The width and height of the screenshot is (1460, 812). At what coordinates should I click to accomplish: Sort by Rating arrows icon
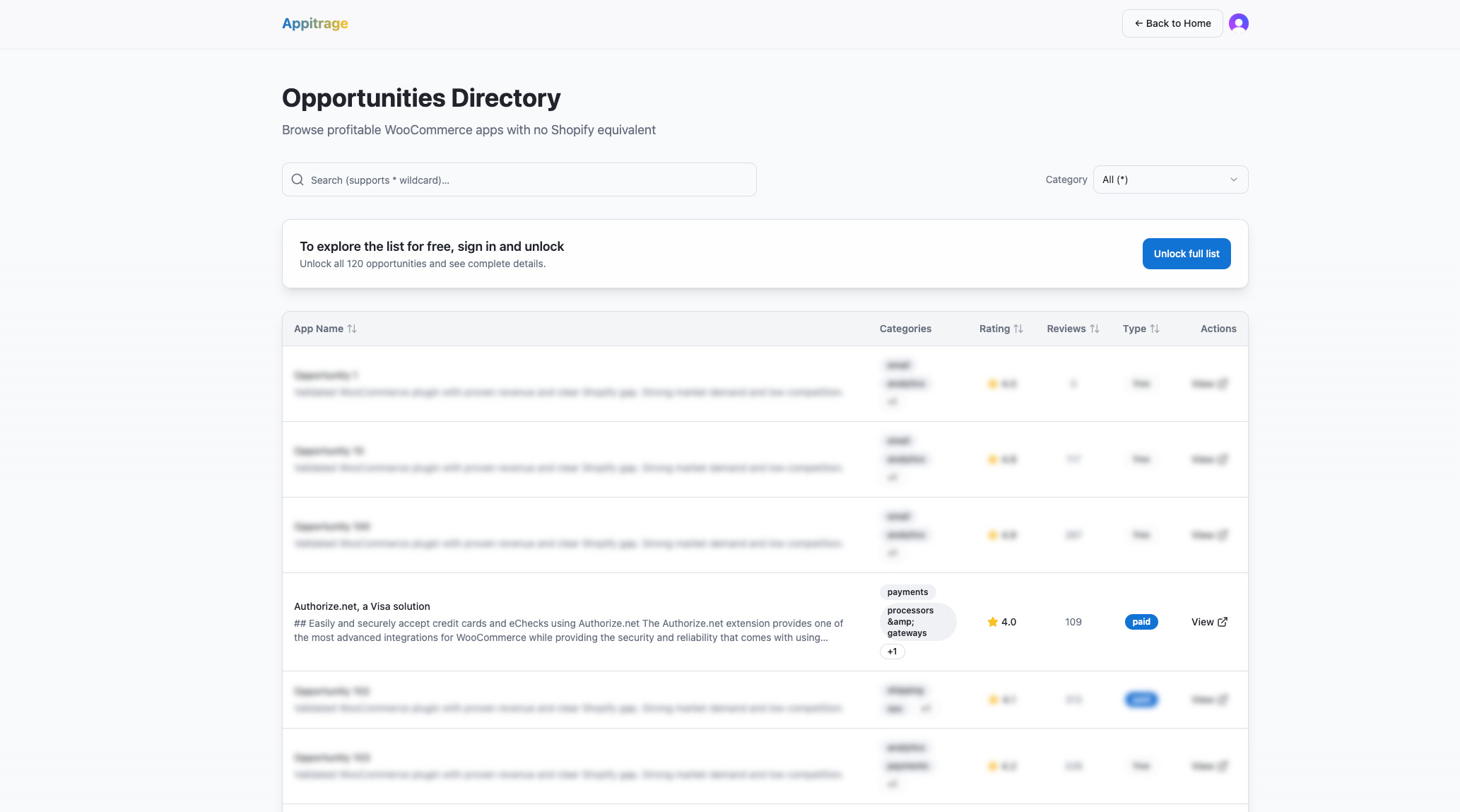pyautogui.click(x=1018, y=329)
